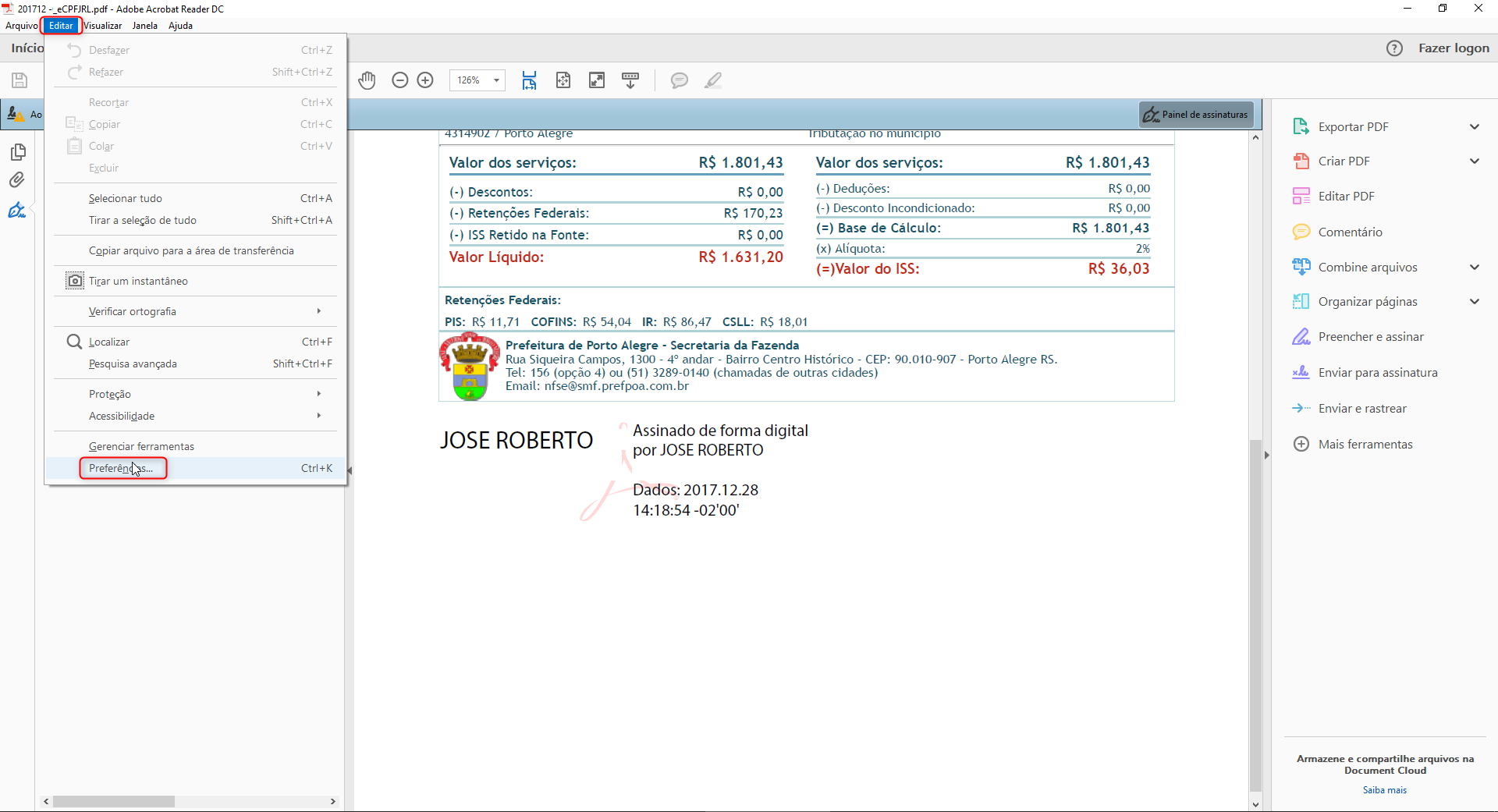
Task: Open the page thumbnails panel icon
Action: pyautogui.click(x=17, y=151)
